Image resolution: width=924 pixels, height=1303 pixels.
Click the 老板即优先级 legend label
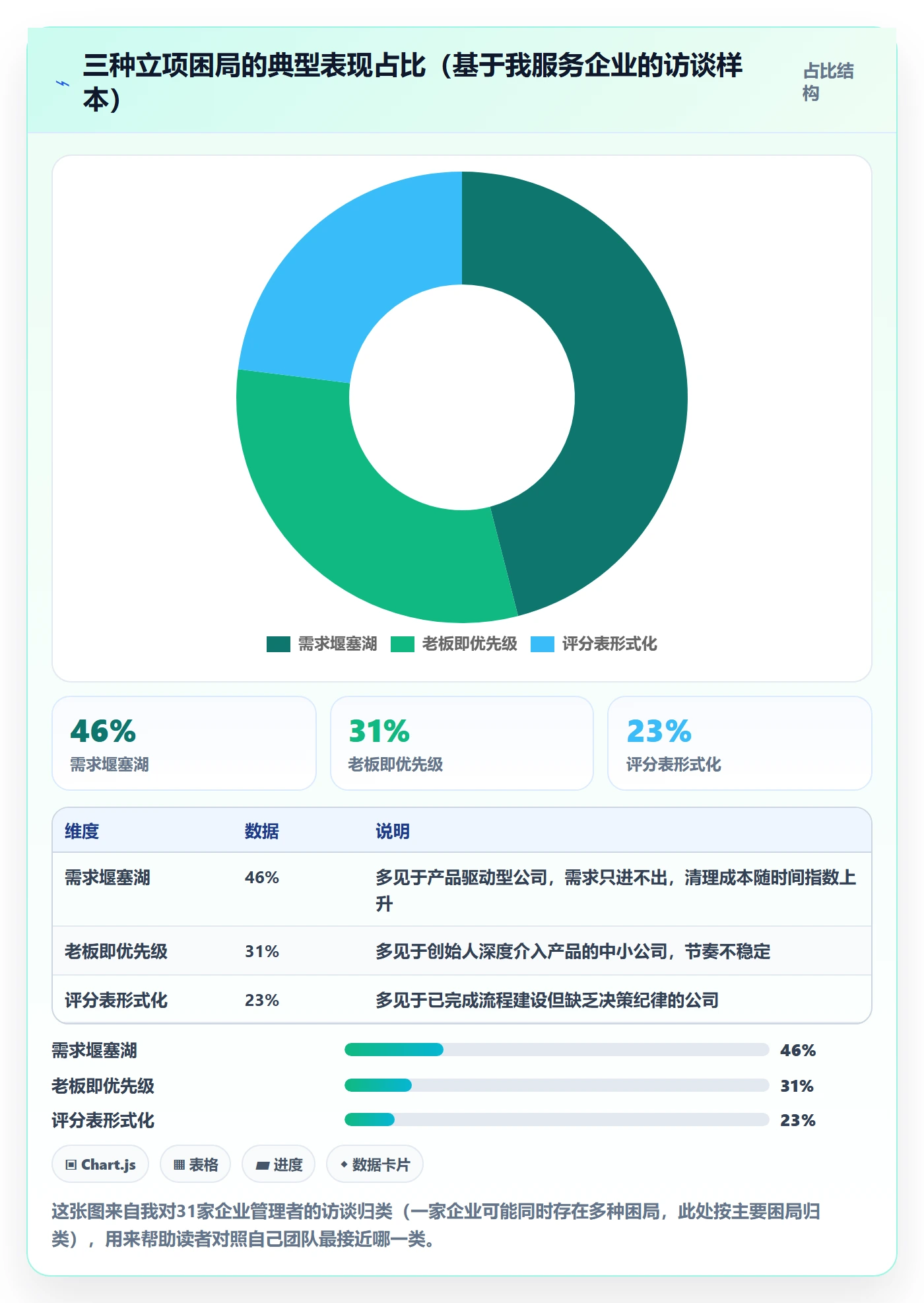[x=469, y=644]
